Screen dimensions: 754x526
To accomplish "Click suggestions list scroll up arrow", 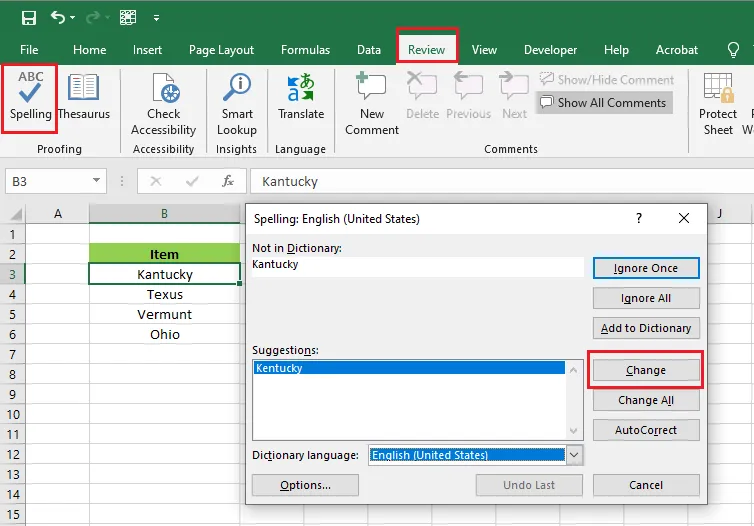I will click(x=573, y=370).
